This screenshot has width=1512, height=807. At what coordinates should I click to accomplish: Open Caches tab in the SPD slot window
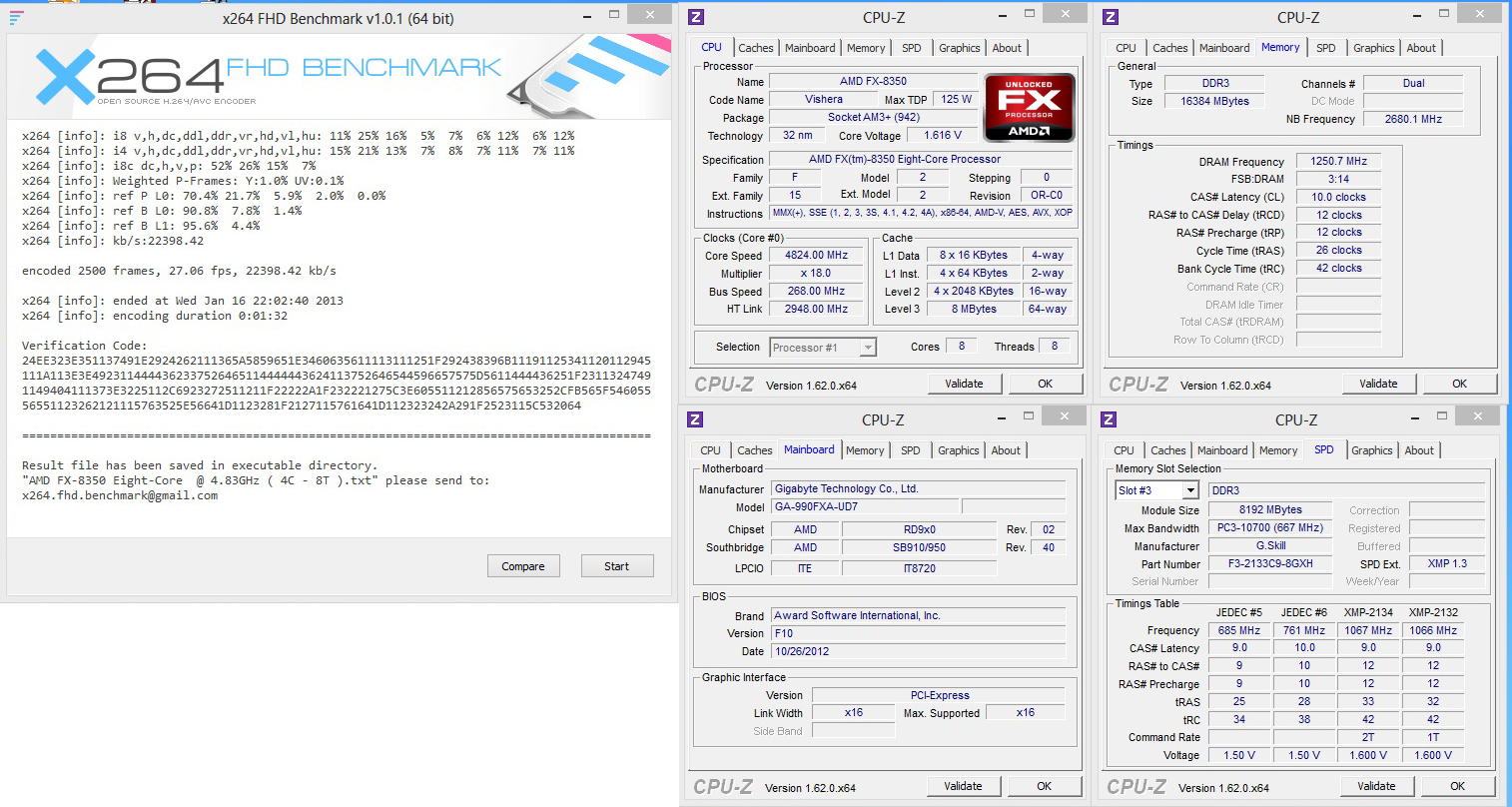[1168, 450]
